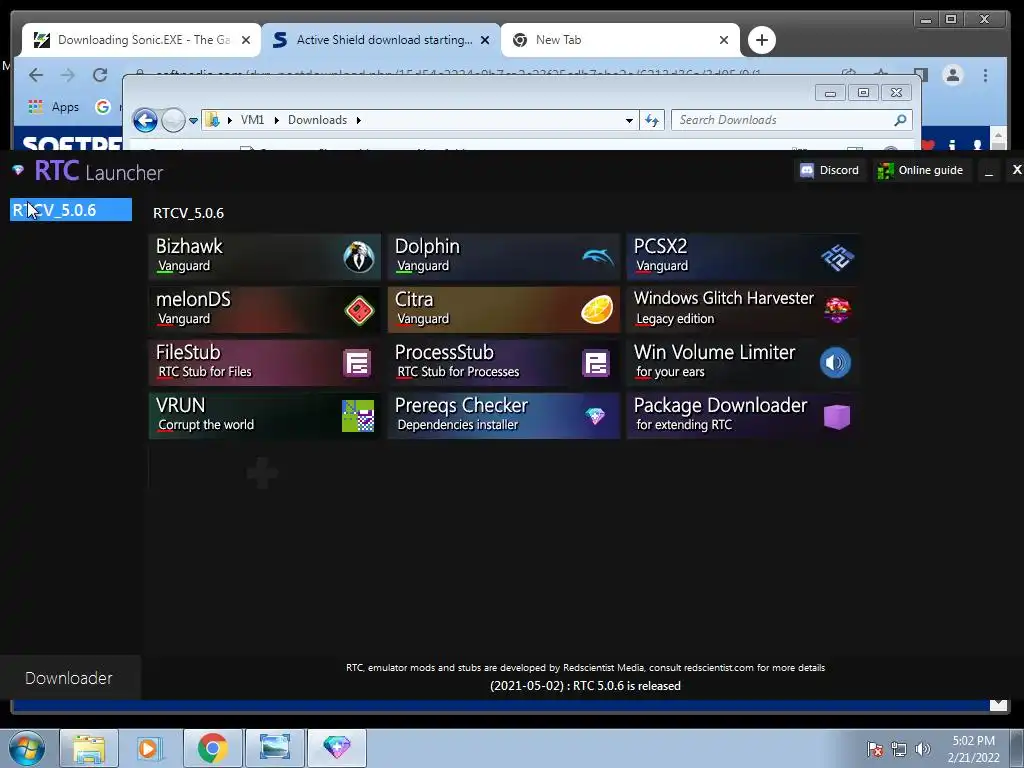Open Chrome profile avatar menu
This screenshot has width=1024, height=768.
(x=953, y=75)
